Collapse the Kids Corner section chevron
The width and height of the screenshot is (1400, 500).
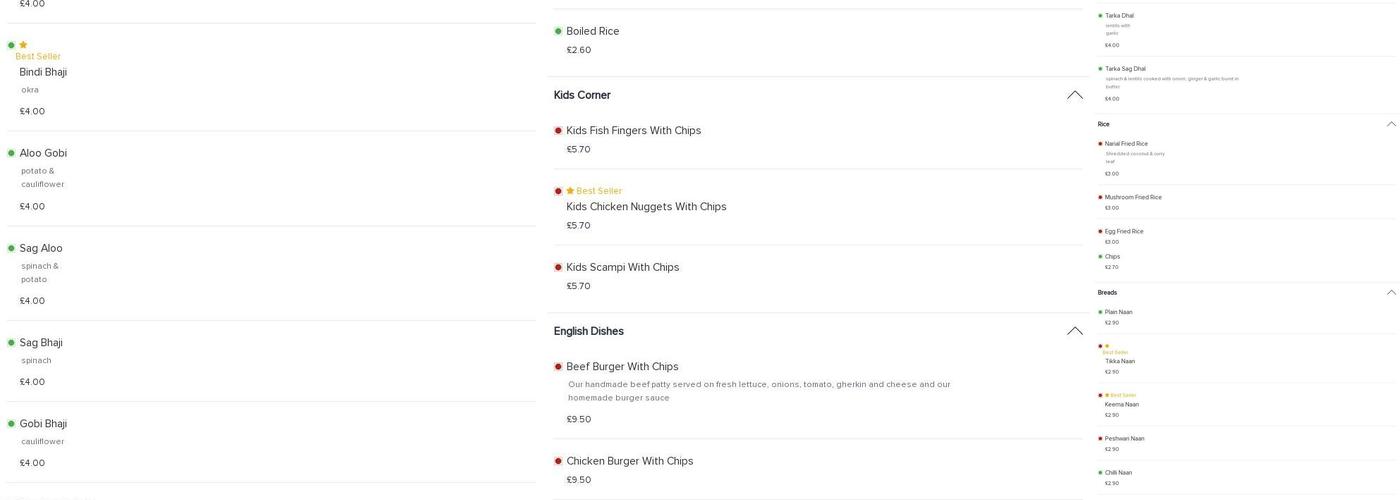point(1074,95)
